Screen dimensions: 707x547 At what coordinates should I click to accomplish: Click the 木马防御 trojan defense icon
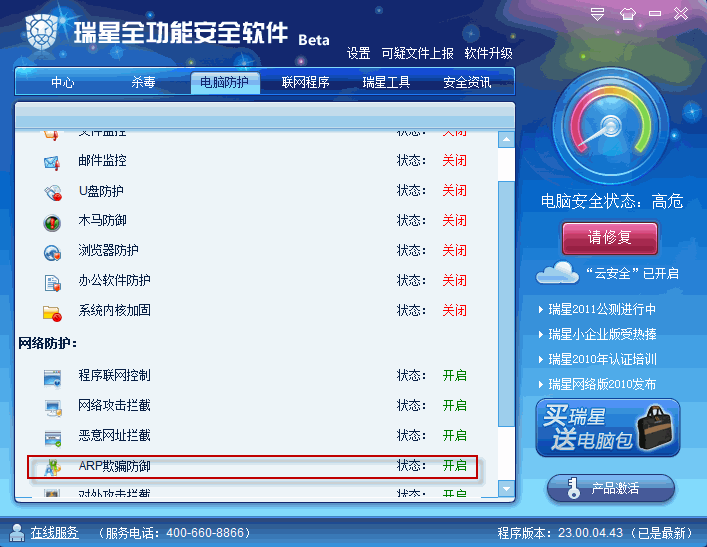(x=52, y=223)
